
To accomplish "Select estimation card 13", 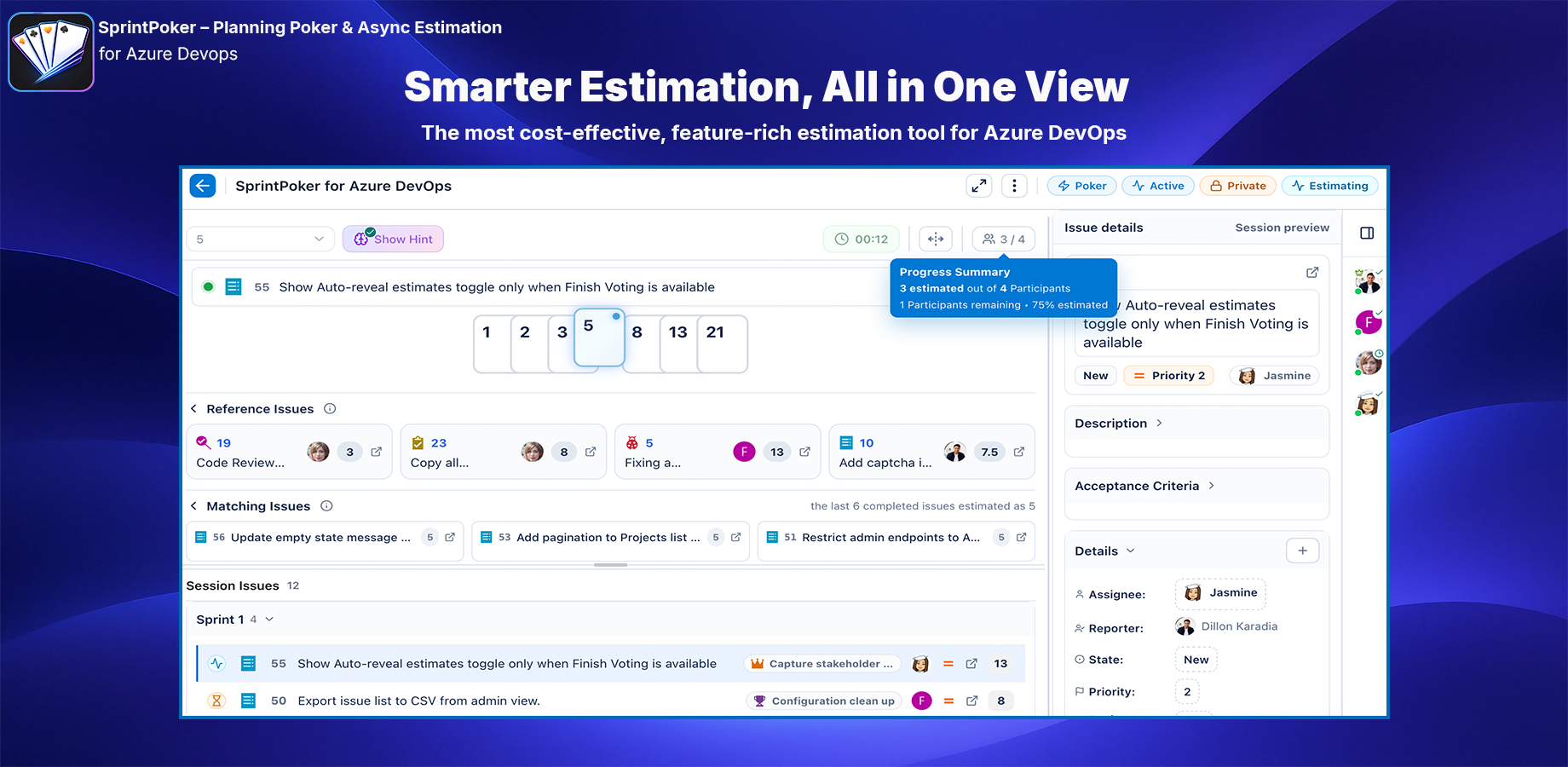I will (x=678, y=343).
